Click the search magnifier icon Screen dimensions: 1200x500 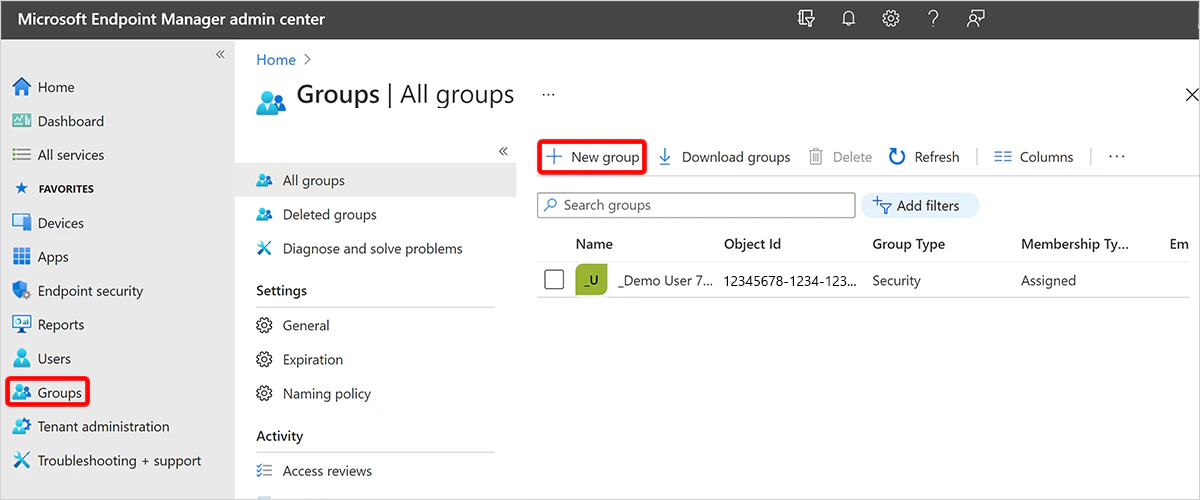pos(550,205)
